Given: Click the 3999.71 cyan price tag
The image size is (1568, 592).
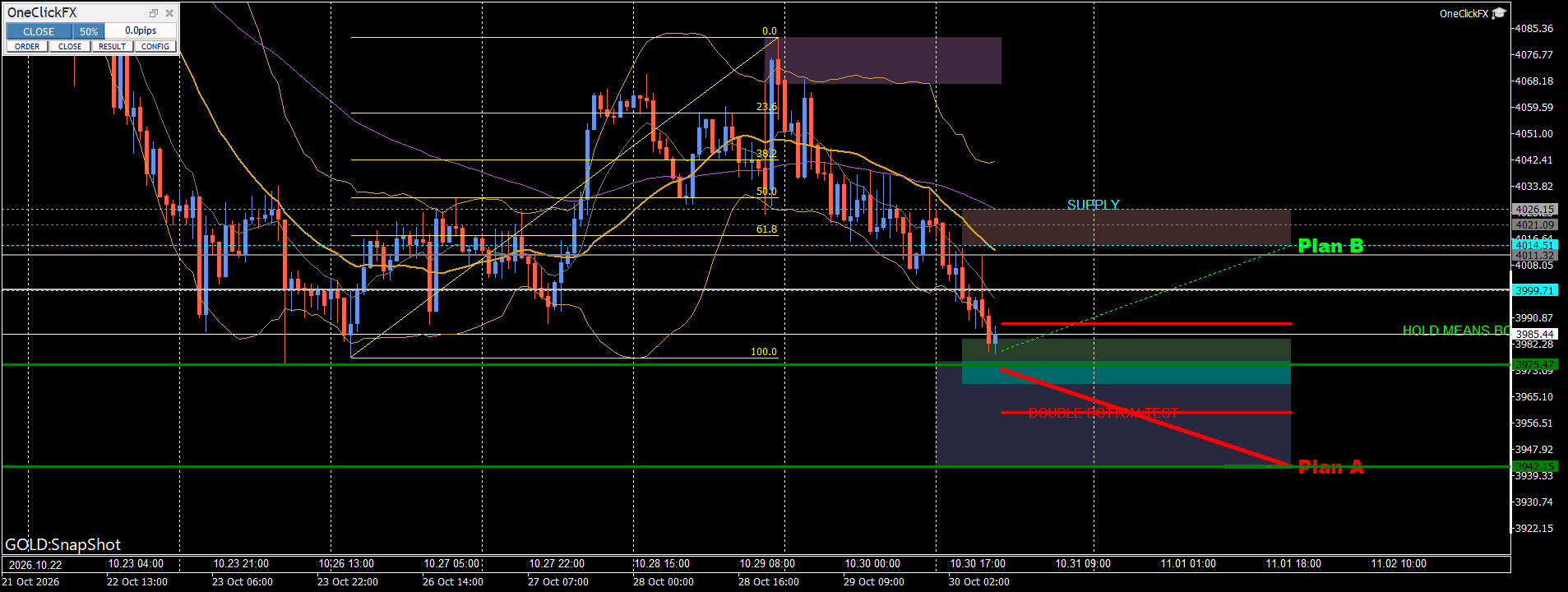Looking at the screenshot, I should pyautogui.click(x=1534, y=290).
